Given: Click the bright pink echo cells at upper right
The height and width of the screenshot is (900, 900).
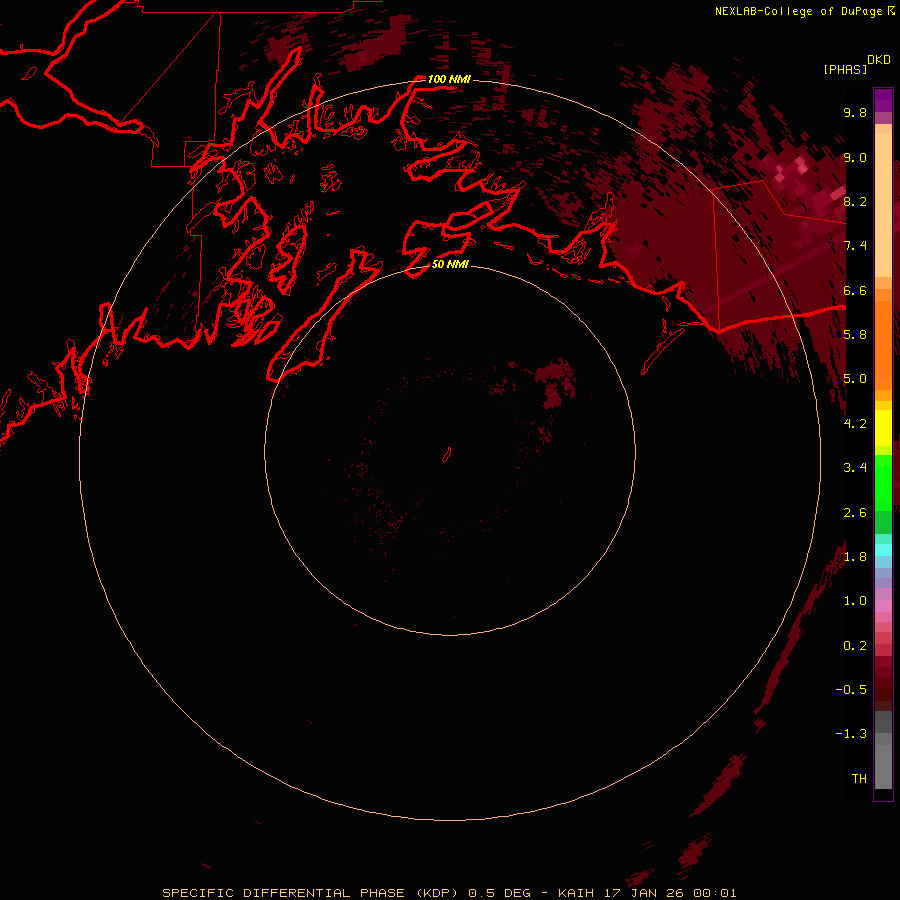Looking at the screenshot, I should coord(793,169).
